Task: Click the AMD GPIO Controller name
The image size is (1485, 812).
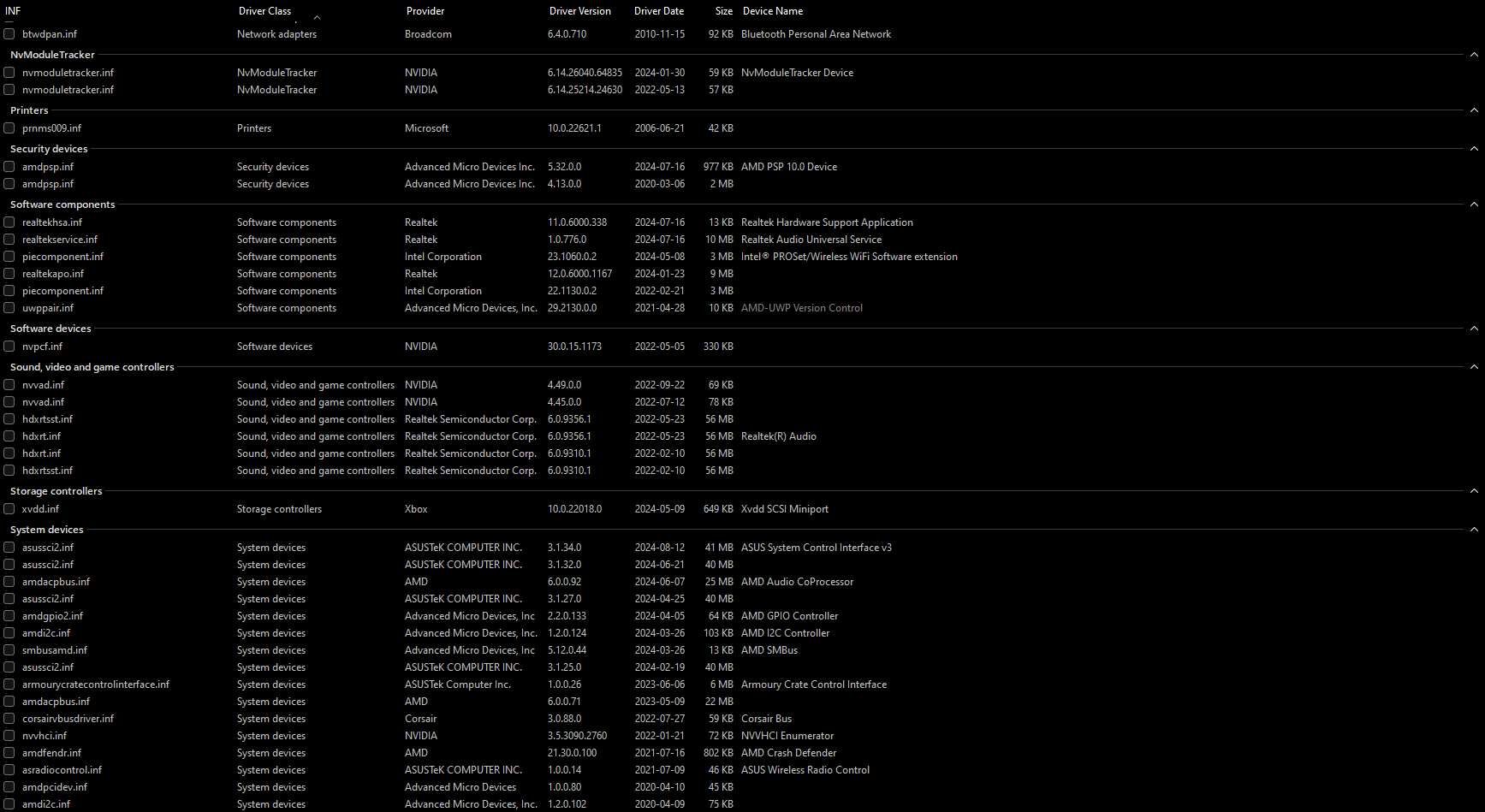Action: [790, 616]
